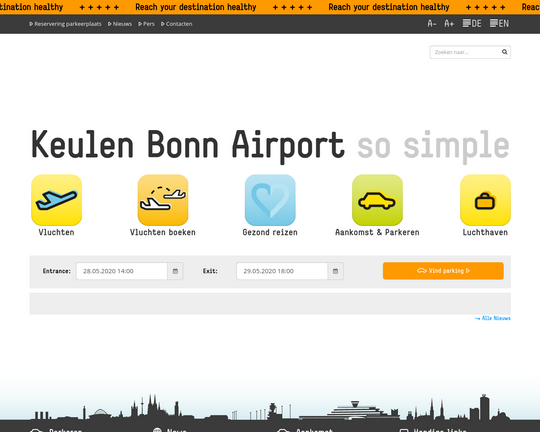
Task: Increase font size with A+
Action: (x=449, y=24)
